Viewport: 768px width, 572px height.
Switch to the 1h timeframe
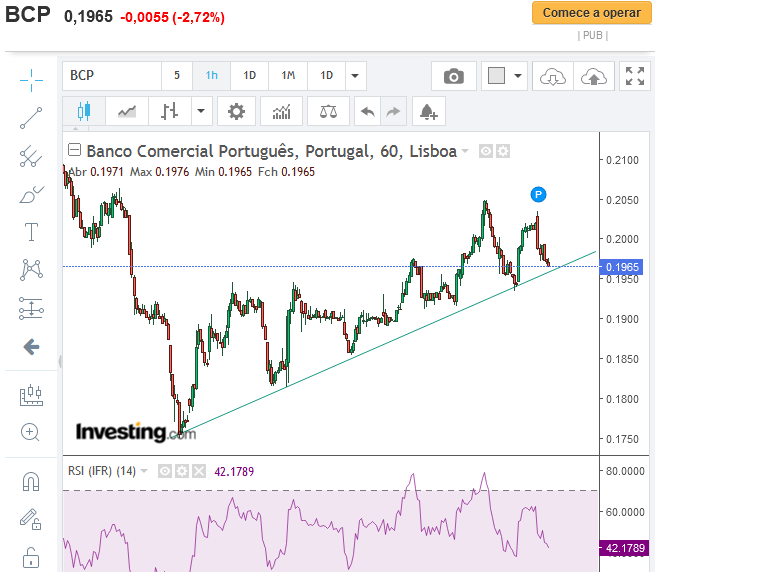[212, 76]
